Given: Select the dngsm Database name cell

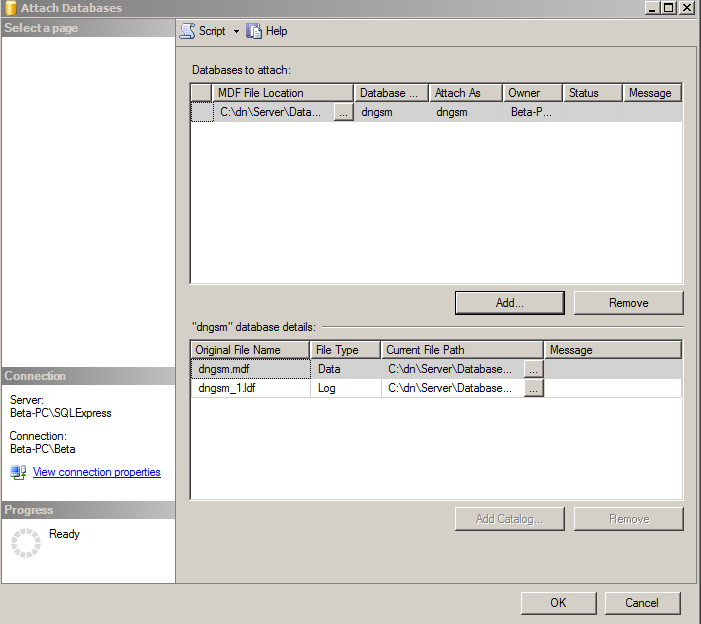Looking at the screenshot, I should click(391, 112).
